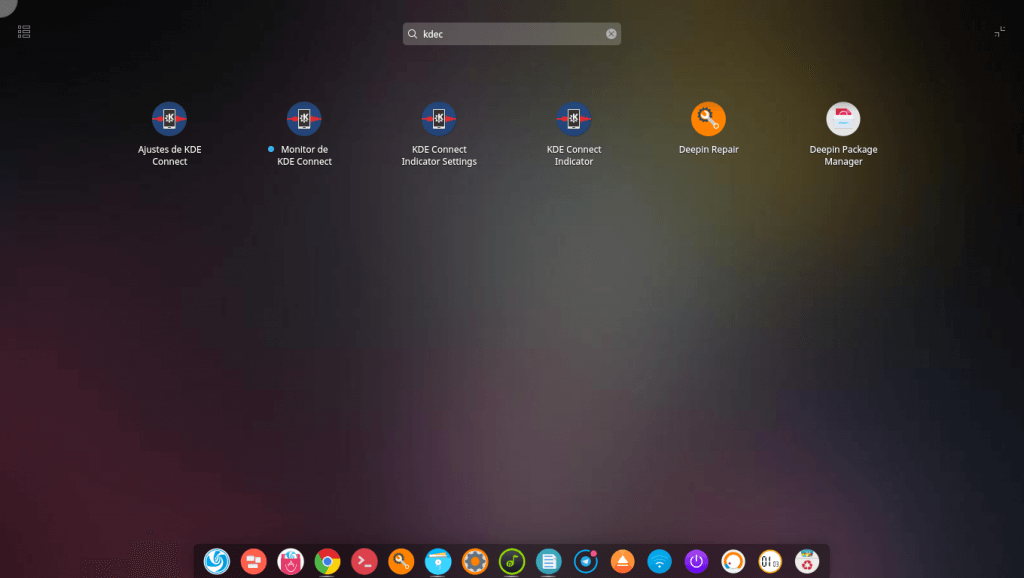Image resolution: width=1024 pixels, height=578 pixels.
Task: Open Deepin Repair application
Action: click(708, 120)
